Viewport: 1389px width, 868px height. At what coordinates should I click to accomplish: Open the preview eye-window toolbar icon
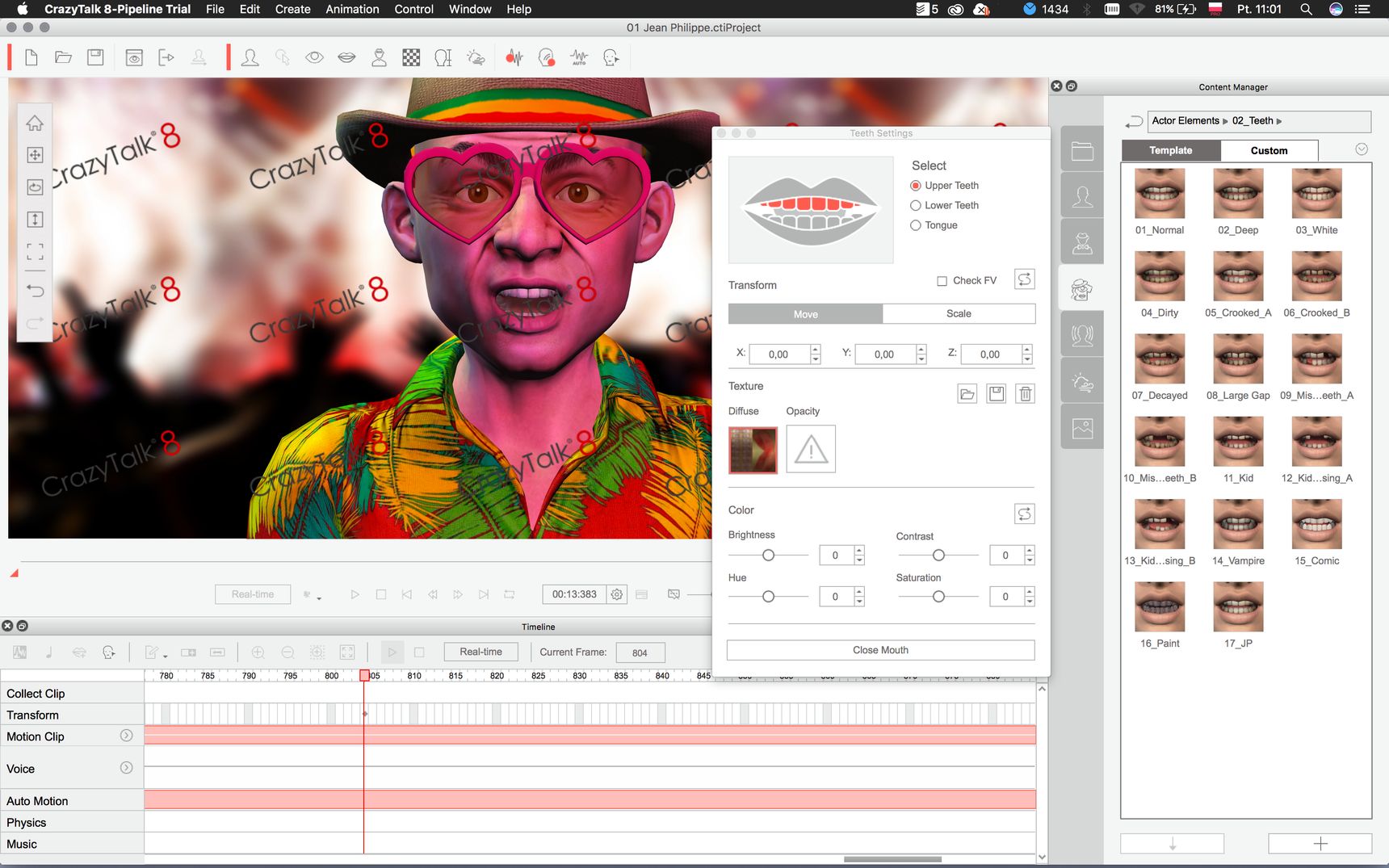click(134, 57)
